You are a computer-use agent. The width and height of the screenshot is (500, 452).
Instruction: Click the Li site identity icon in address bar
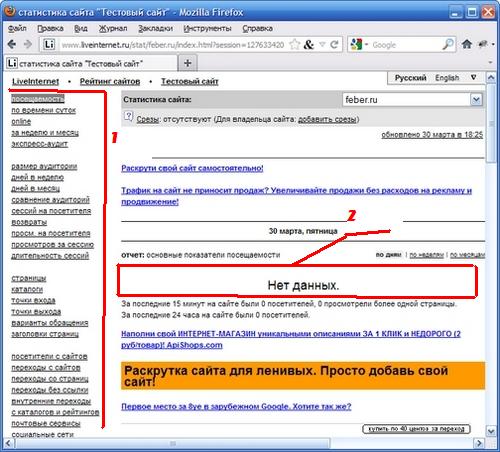click(x=49, y=44)
